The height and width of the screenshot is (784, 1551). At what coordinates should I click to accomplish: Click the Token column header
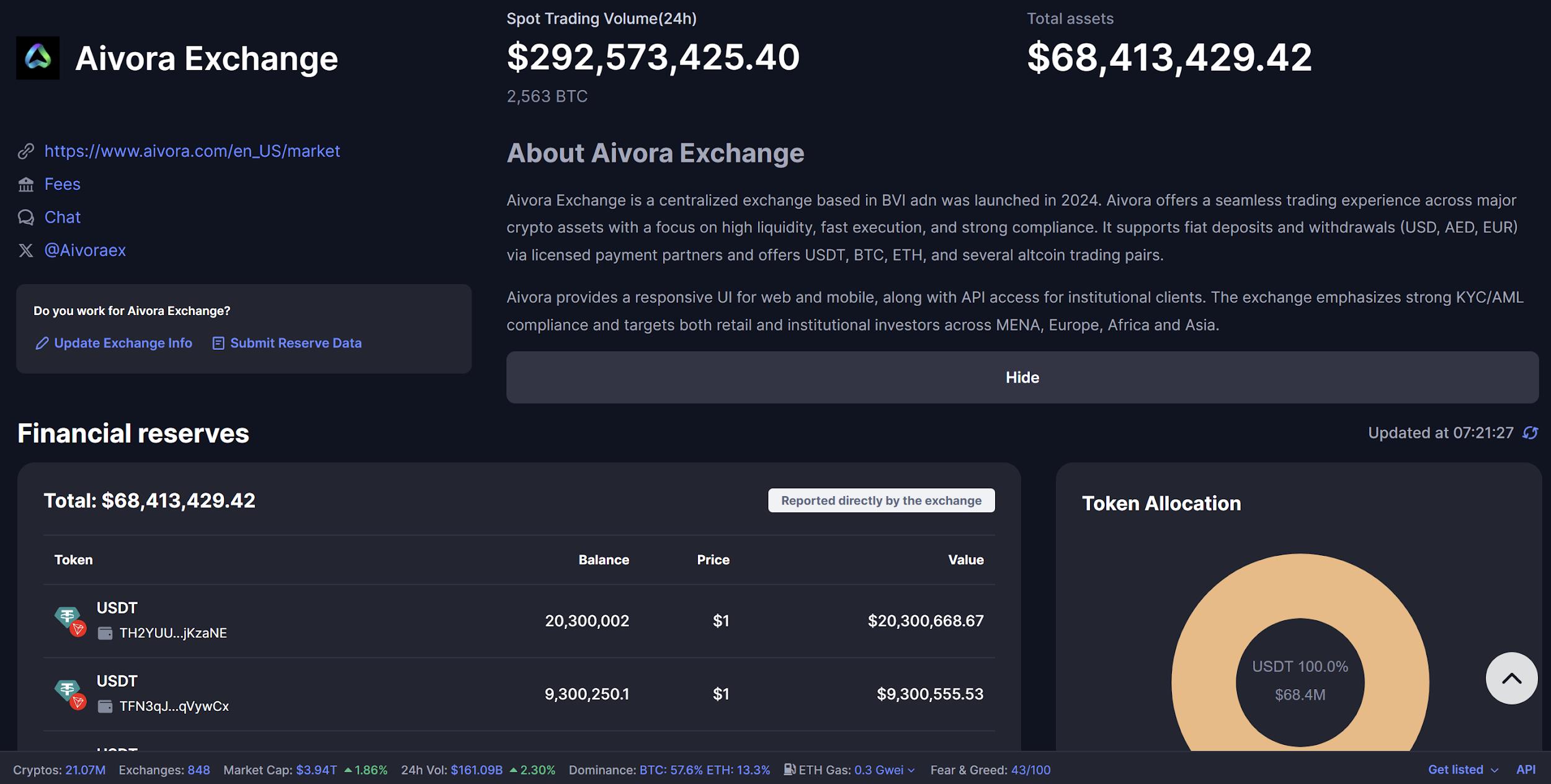[73, 559]
